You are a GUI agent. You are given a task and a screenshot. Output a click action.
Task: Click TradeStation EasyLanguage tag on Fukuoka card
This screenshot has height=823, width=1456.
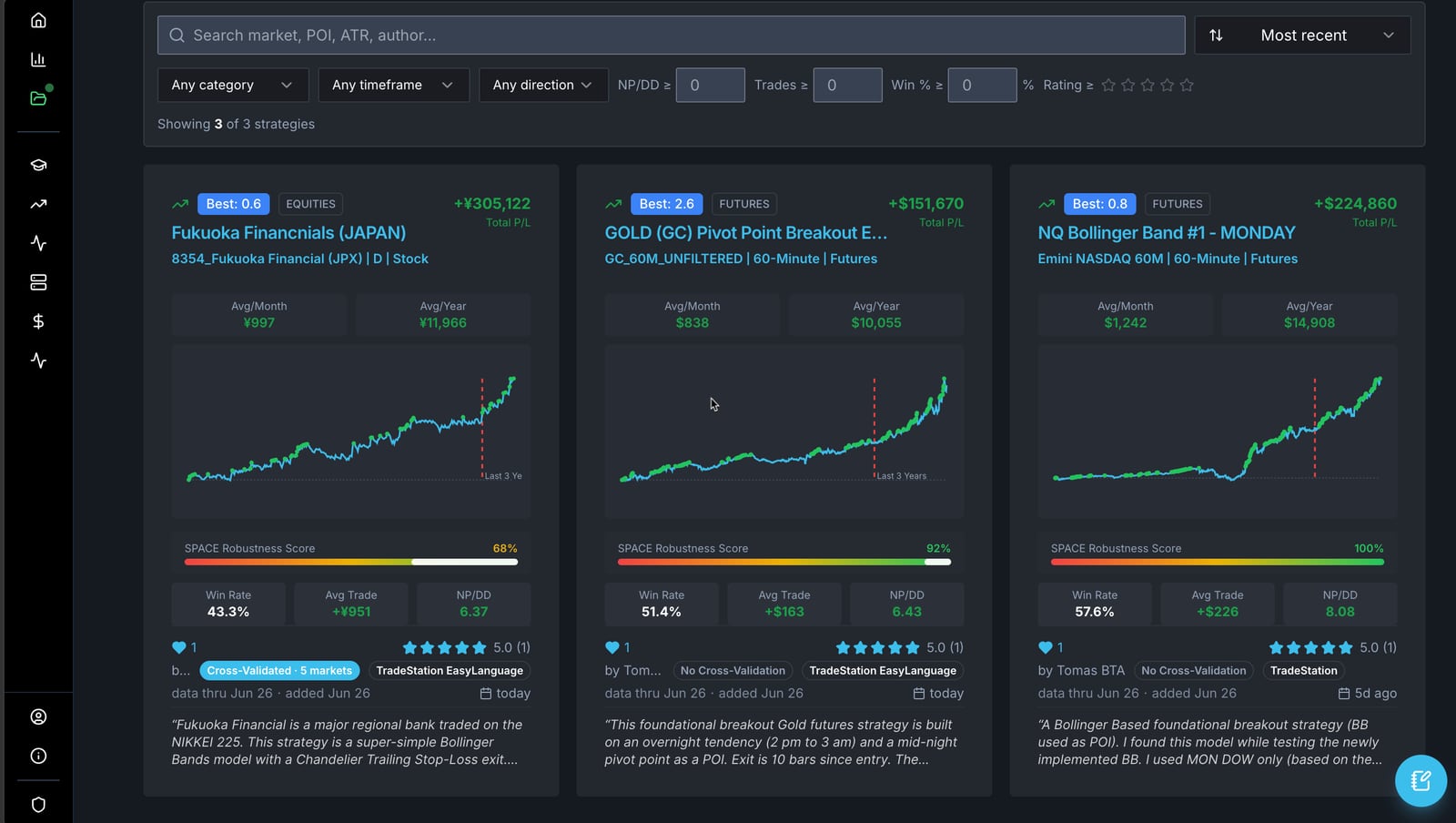(x=450, y=671)
